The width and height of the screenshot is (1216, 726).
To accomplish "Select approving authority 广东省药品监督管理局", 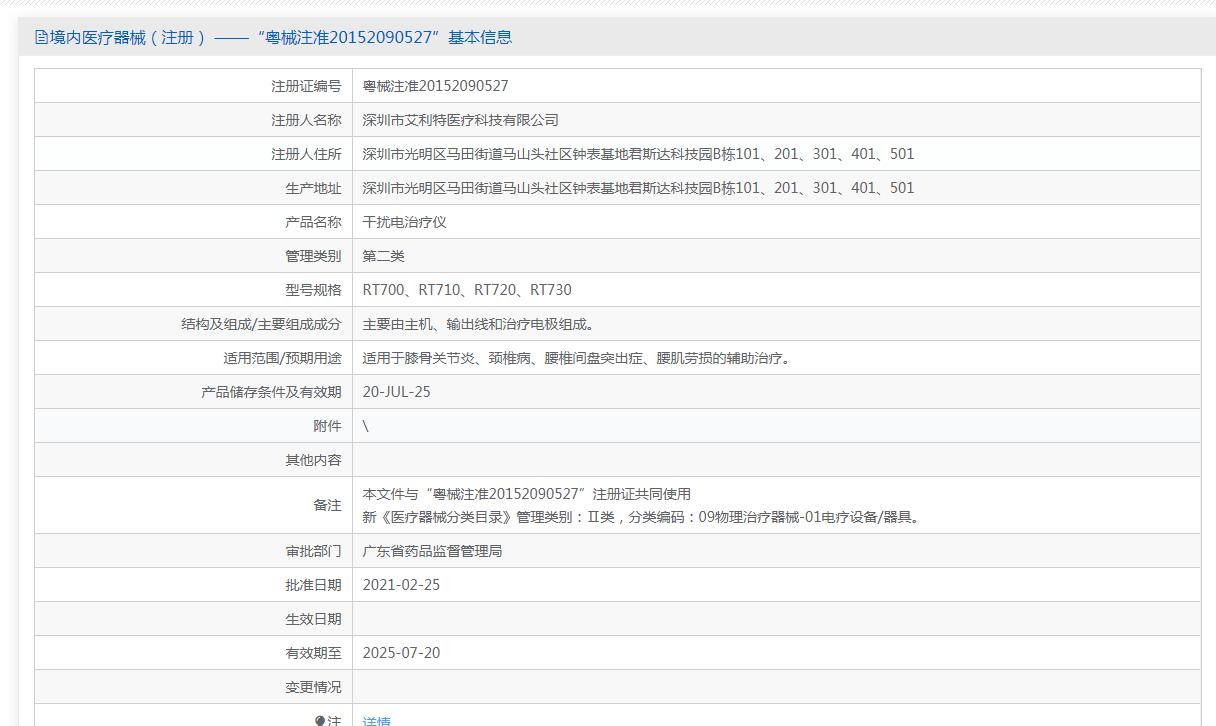I will pos(432,551).
